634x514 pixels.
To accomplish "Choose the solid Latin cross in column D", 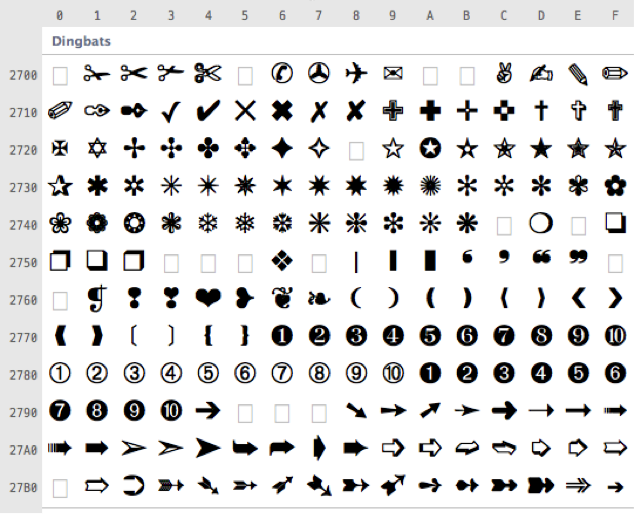I will pos(541,111).
